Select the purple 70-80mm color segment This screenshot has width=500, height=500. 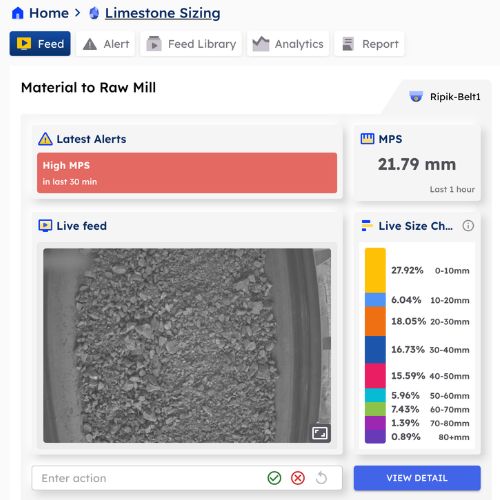pyautogui.click(x=375, y=423)
